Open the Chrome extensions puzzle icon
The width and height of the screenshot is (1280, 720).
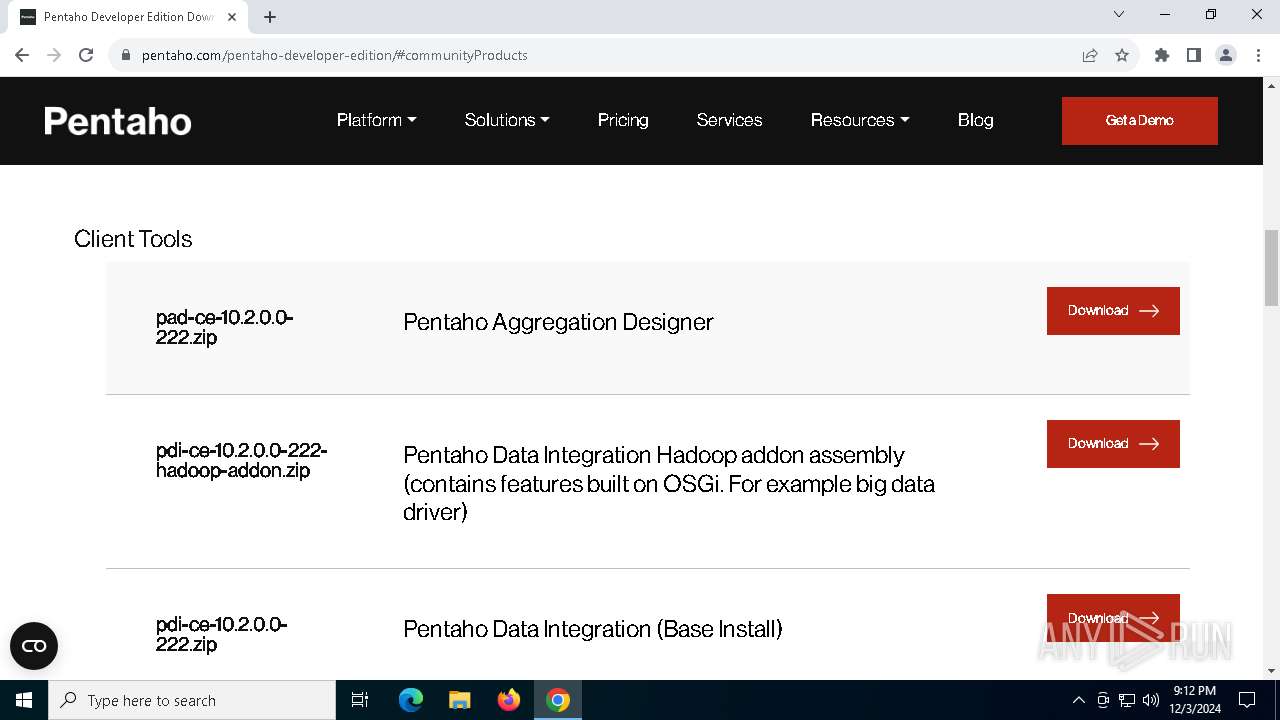pos(1162,55)
